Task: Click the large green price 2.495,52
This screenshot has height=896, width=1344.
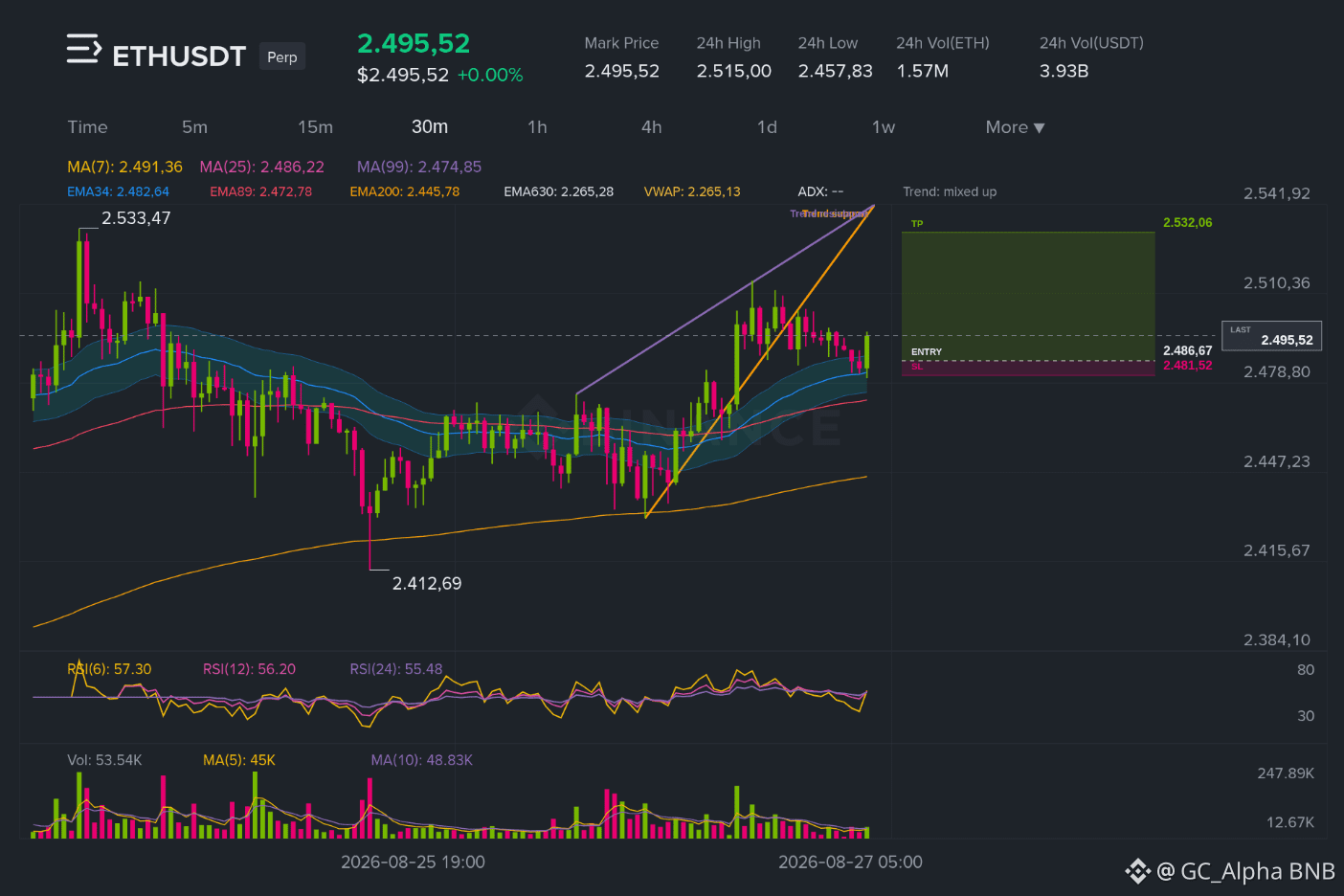Action: pyautogui.click(x=414, y=43)
